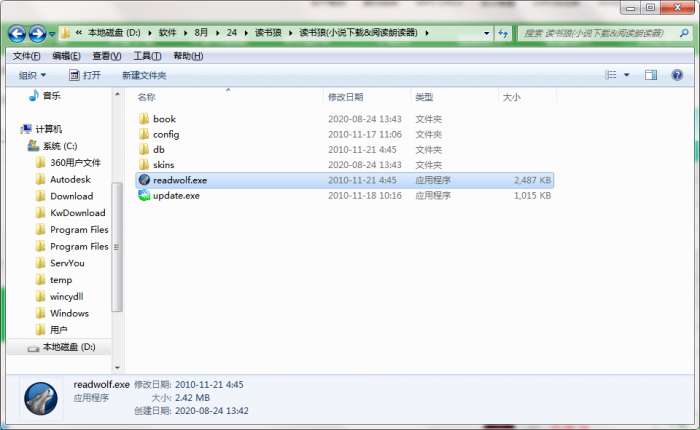The height and width of the screenshot is (430, 700).
Task: Open the Autodesk folder in tree
Action: point(70,180)
